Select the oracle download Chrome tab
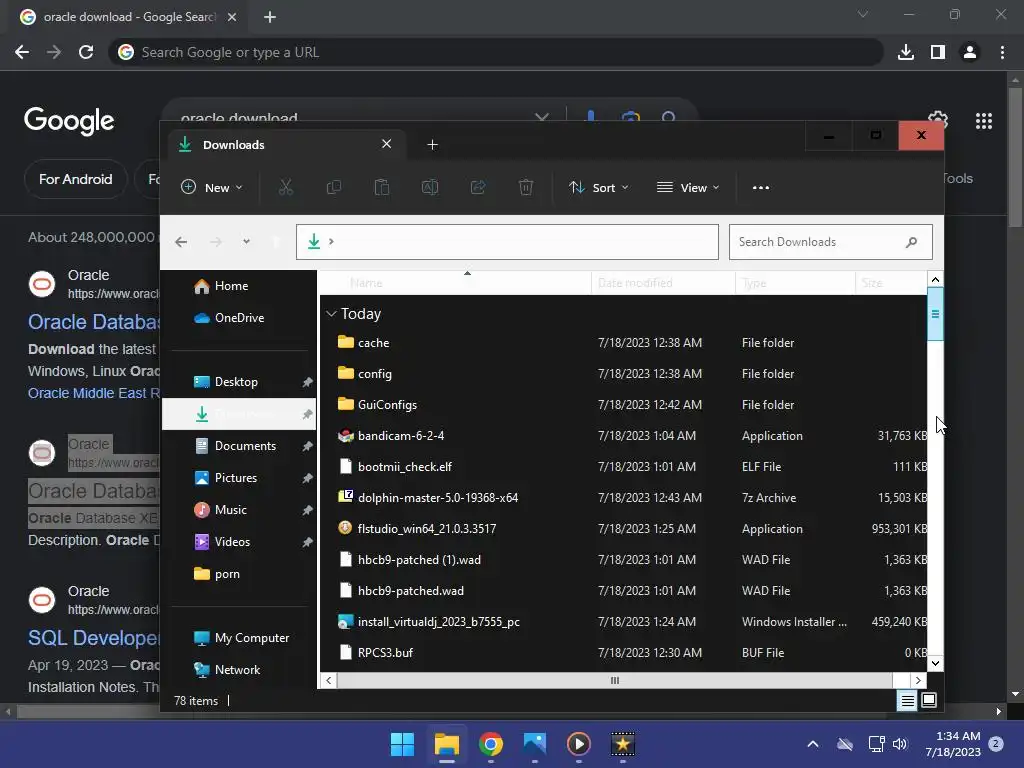The height and width of the screenshot is (768, 1024). [129, 17]
